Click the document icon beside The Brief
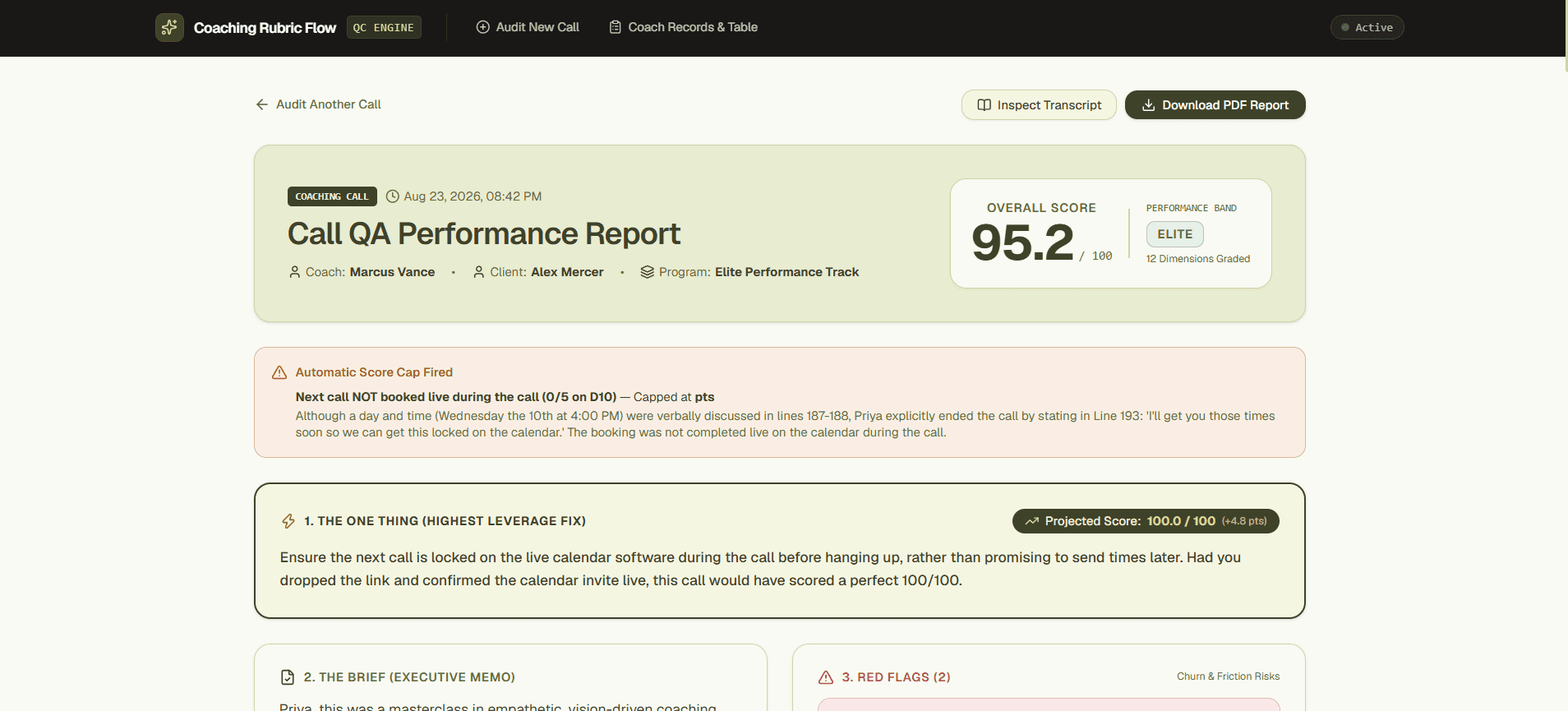The image size is (1568, 711). click(x=288, y=677)
